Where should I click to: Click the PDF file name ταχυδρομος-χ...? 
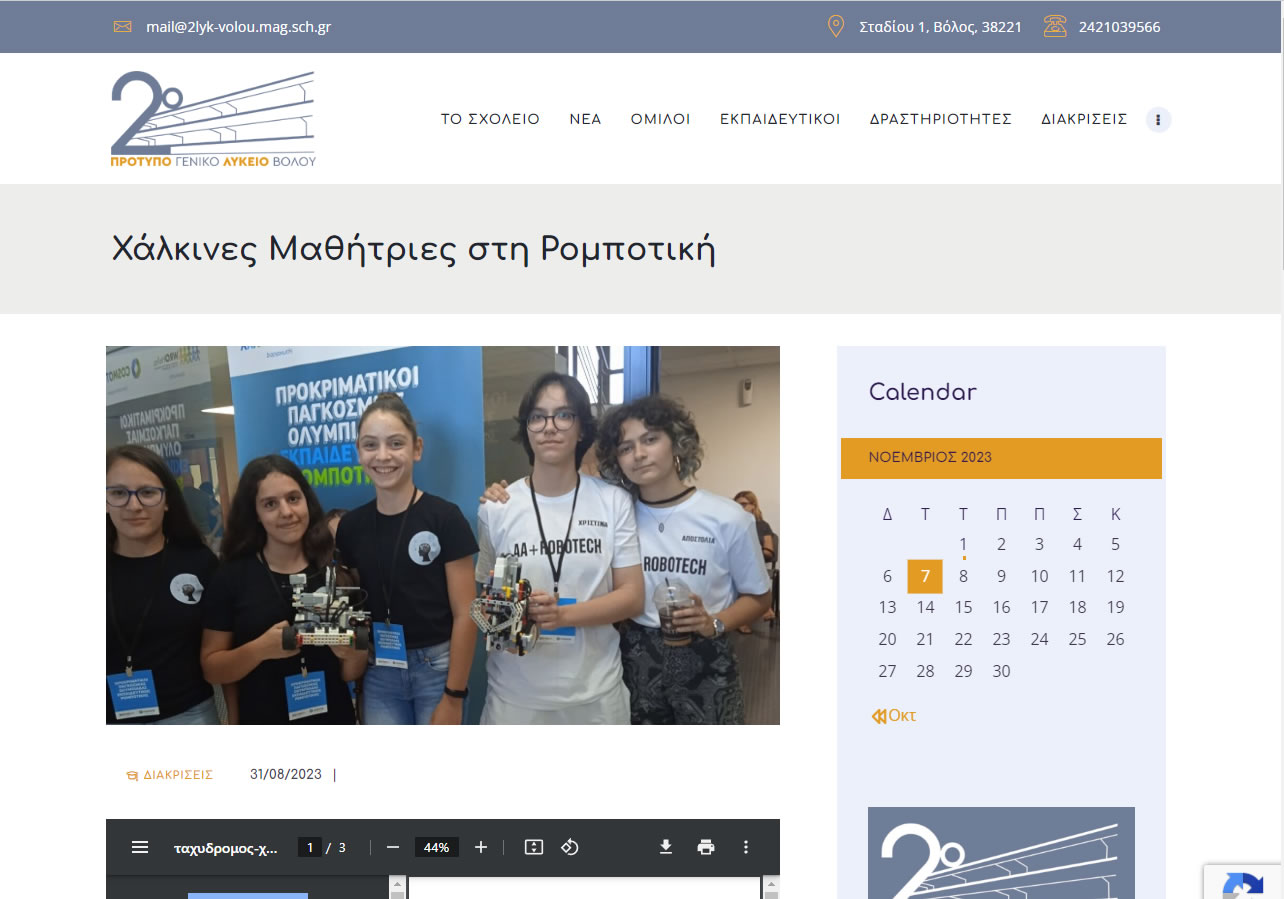pos(226,847)
